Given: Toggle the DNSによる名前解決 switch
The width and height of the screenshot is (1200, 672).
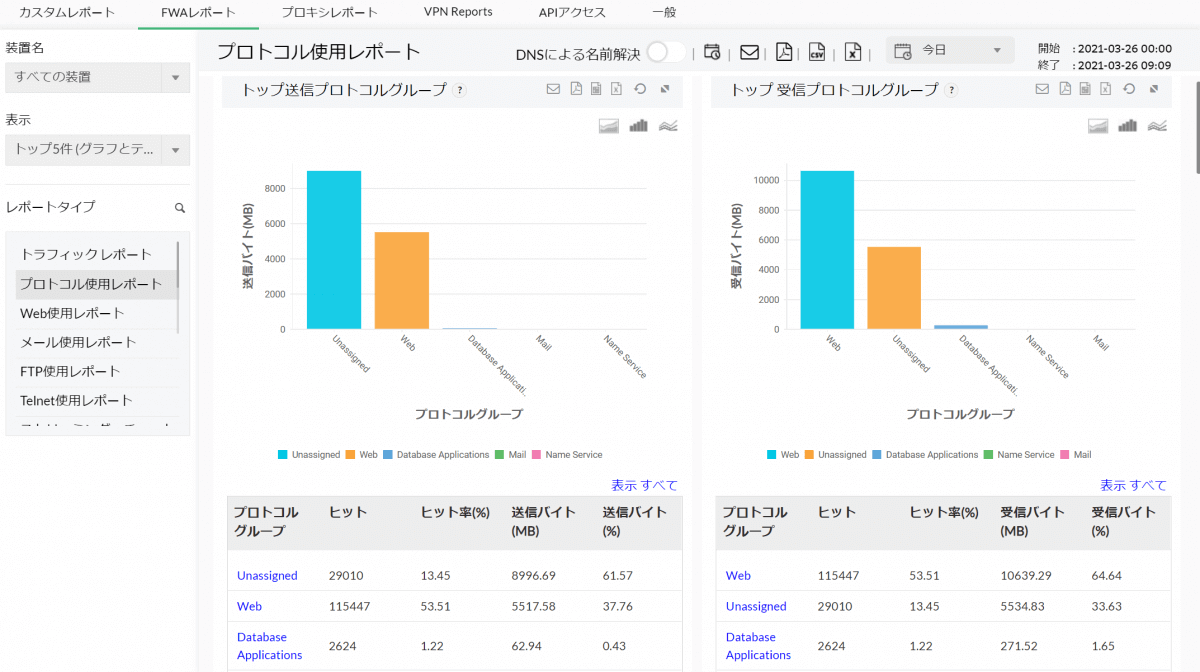Looking at the screenshot, I should click(666, 52).
